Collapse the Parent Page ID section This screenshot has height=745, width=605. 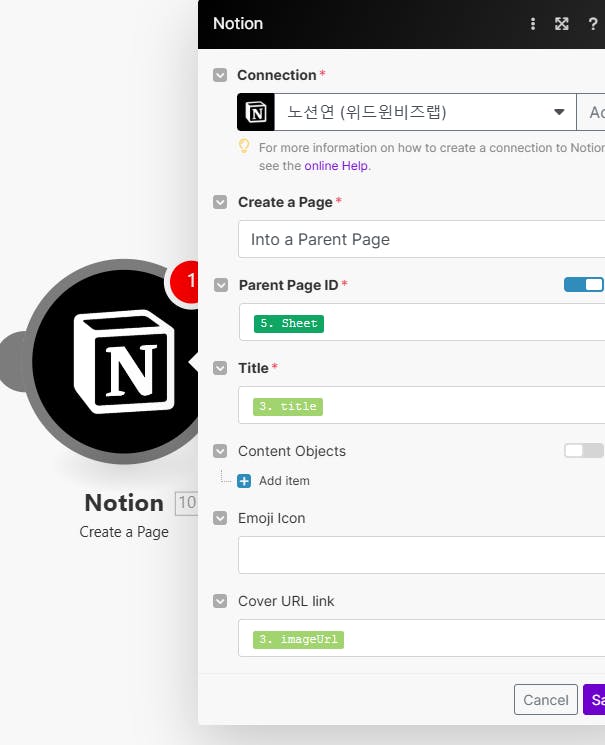[221, 285]
